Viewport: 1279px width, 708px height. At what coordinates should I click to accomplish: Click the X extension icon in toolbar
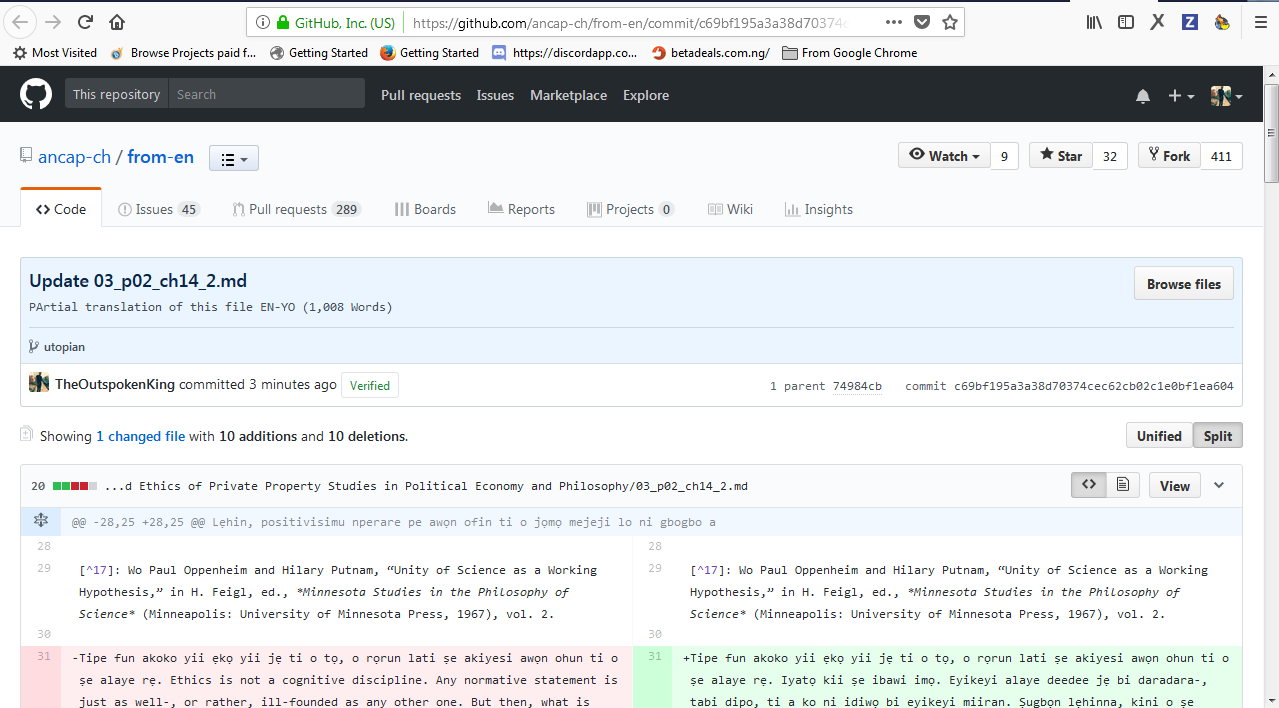1157,22
